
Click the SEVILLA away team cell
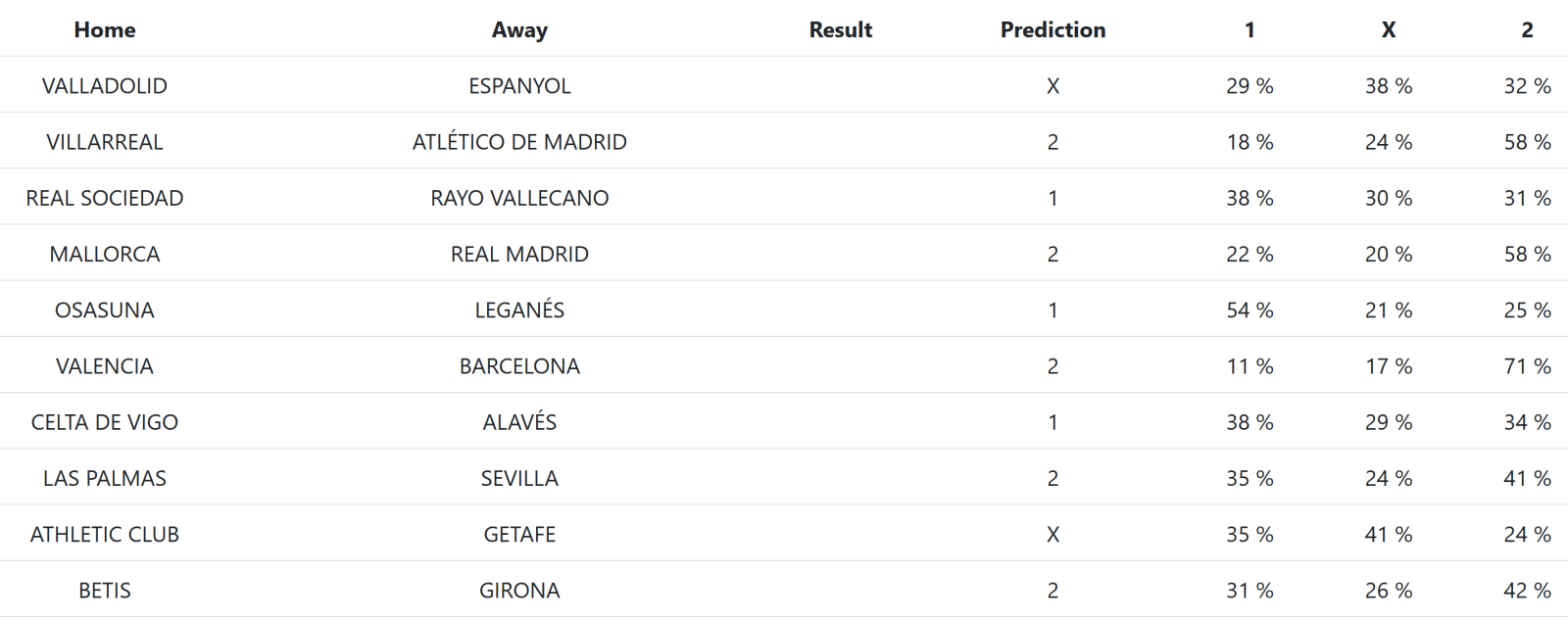coord(519,478)
